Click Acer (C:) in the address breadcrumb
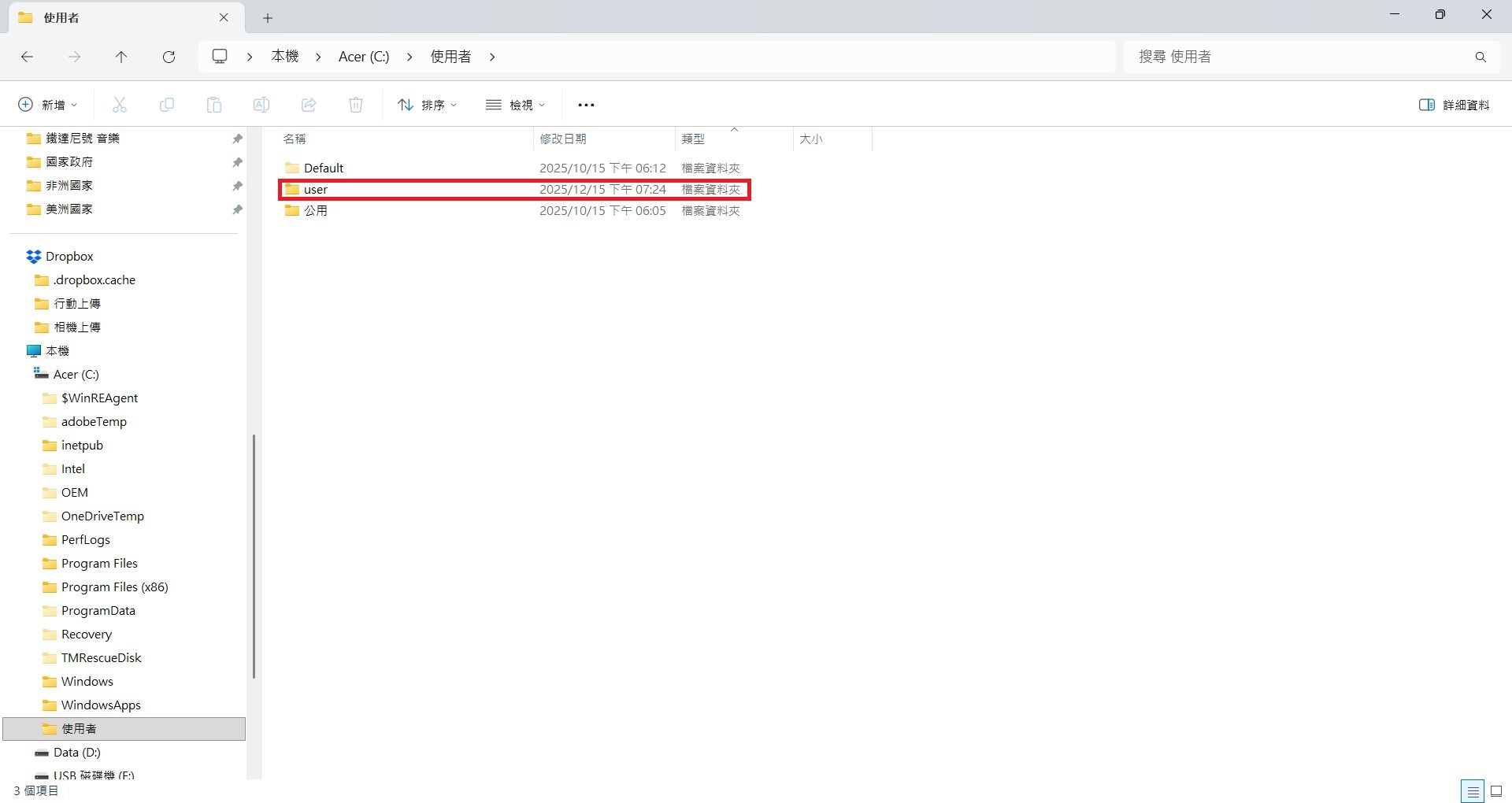Screen dimensions: 1512x803 point(364,57)
